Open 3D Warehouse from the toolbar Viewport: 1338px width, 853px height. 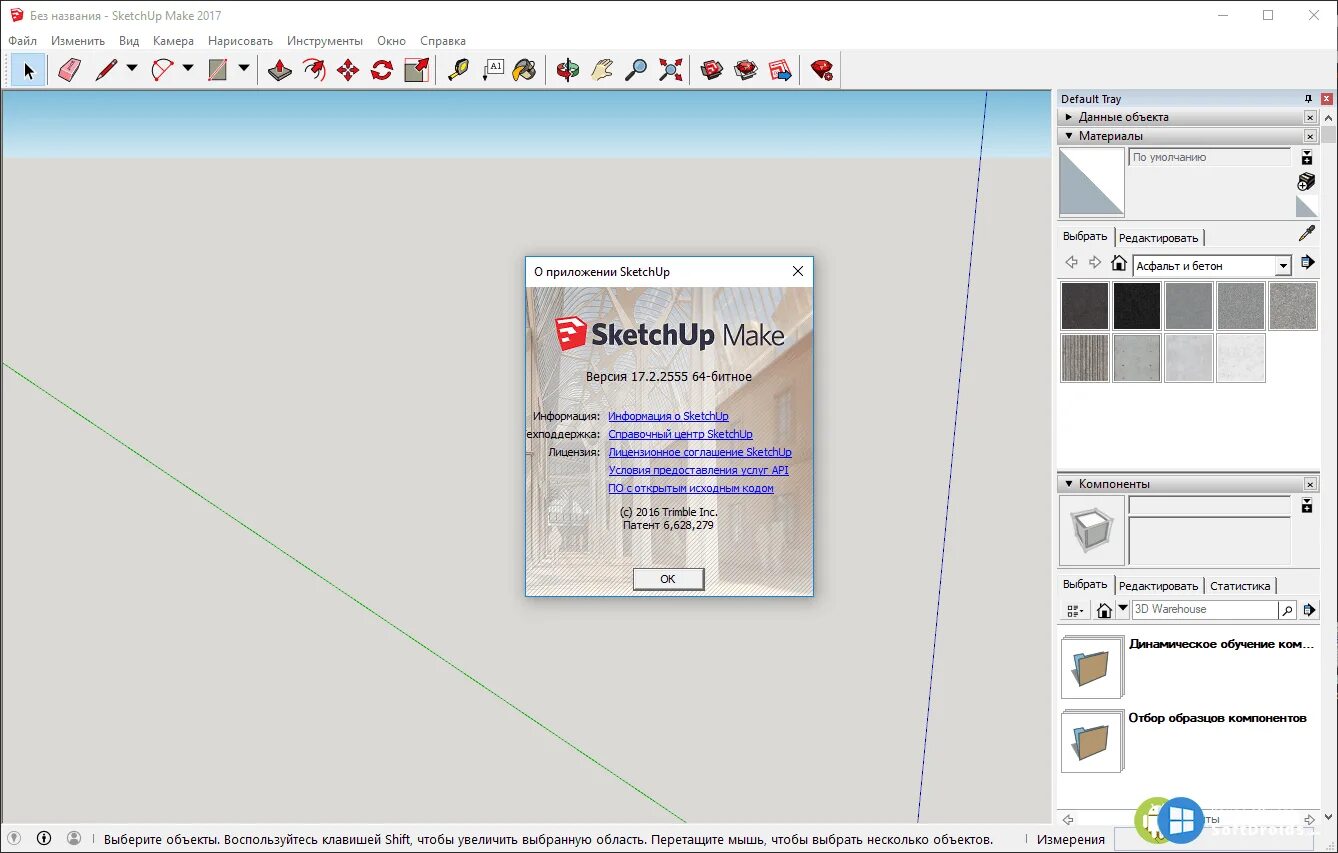(712, 70)
